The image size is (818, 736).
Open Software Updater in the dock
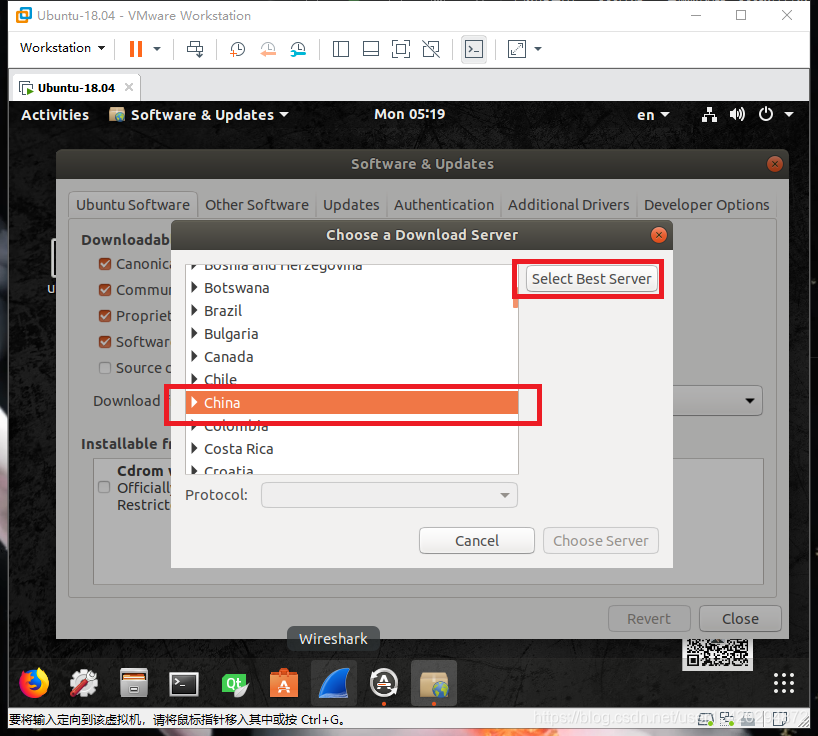point(384,683)
